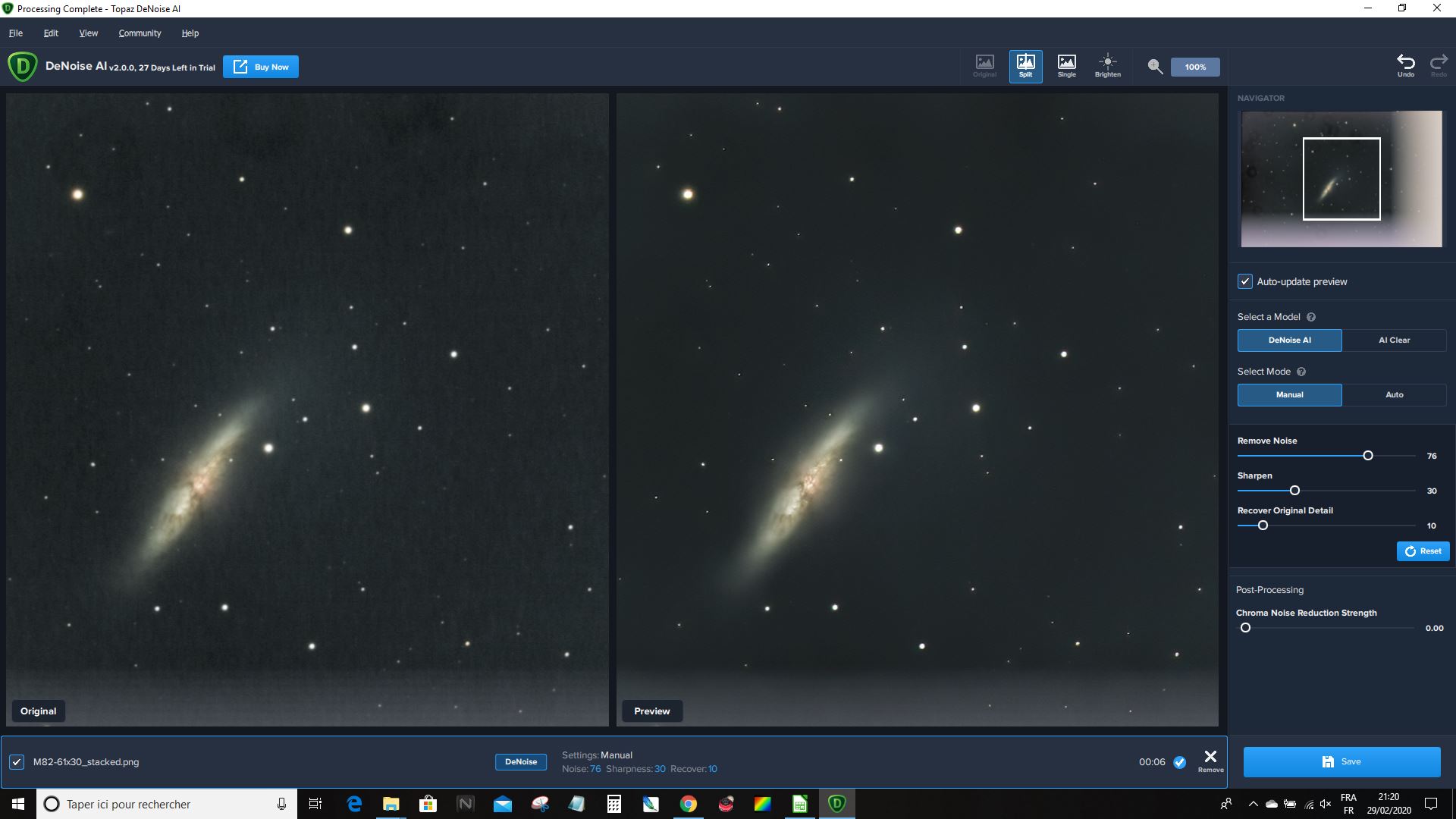Select the AI Clear model
The height and width of the screenshot is (819, 1456).
(x=1394, y=340)
